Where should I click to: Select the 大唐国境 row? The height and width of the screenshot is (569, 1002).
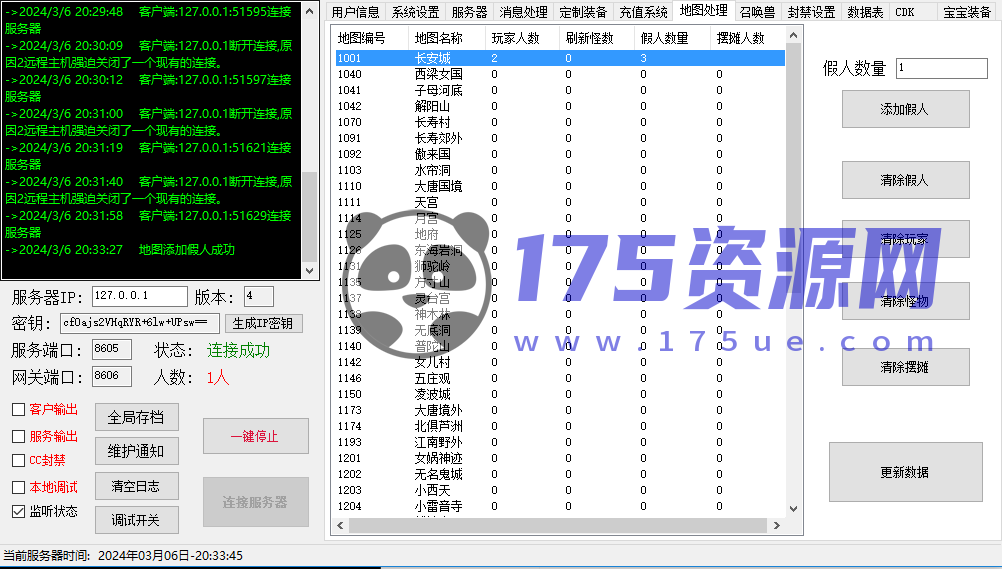[560, 186]
